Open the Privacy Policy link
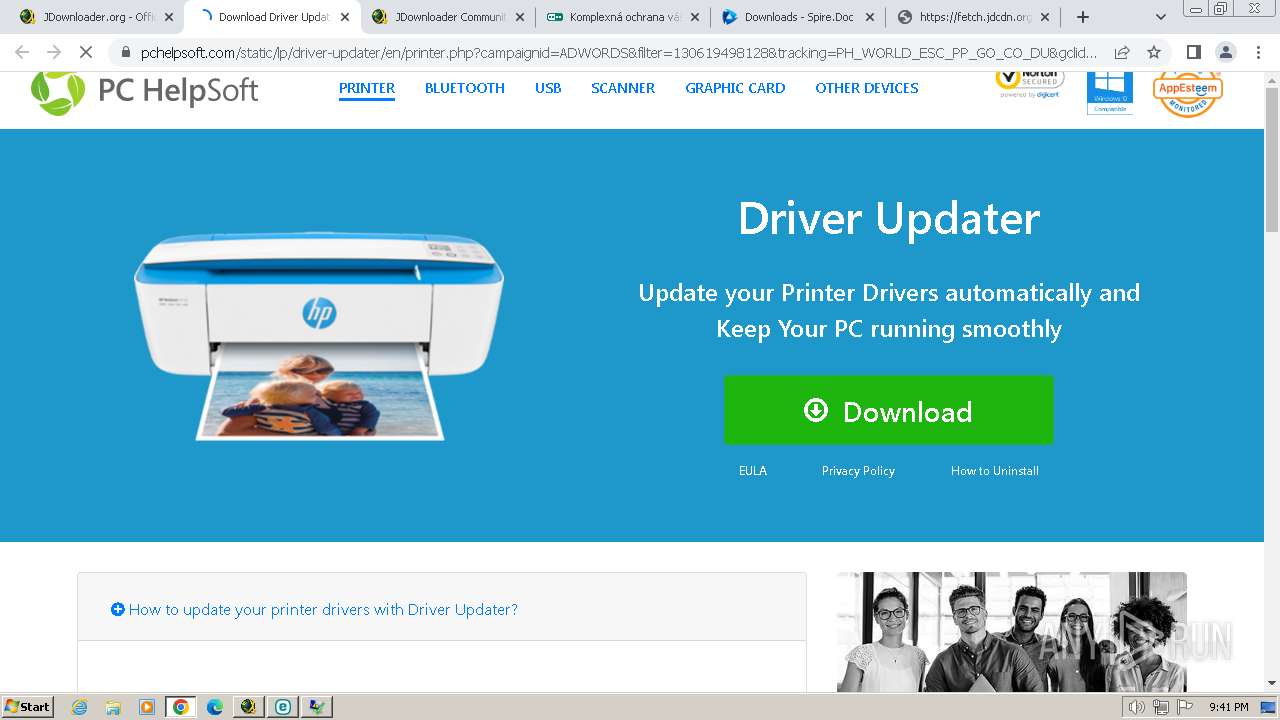This screenshot has width=1280, height=720. [858, 471]
